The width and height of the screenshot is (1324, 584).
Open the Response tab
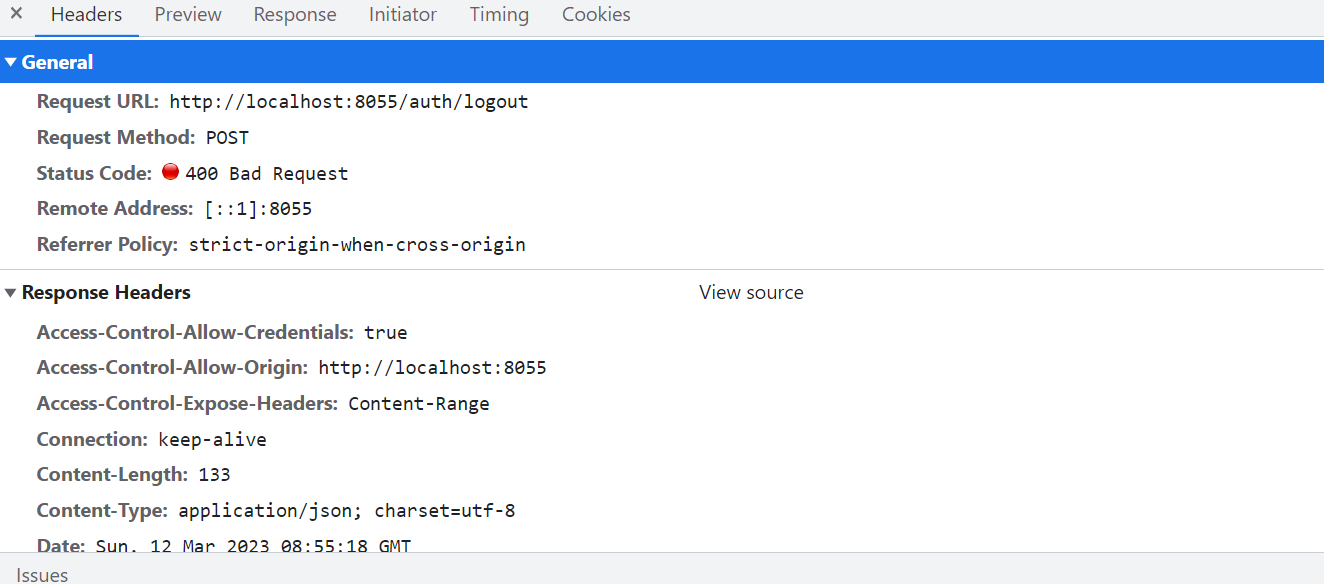click(294, 14)
